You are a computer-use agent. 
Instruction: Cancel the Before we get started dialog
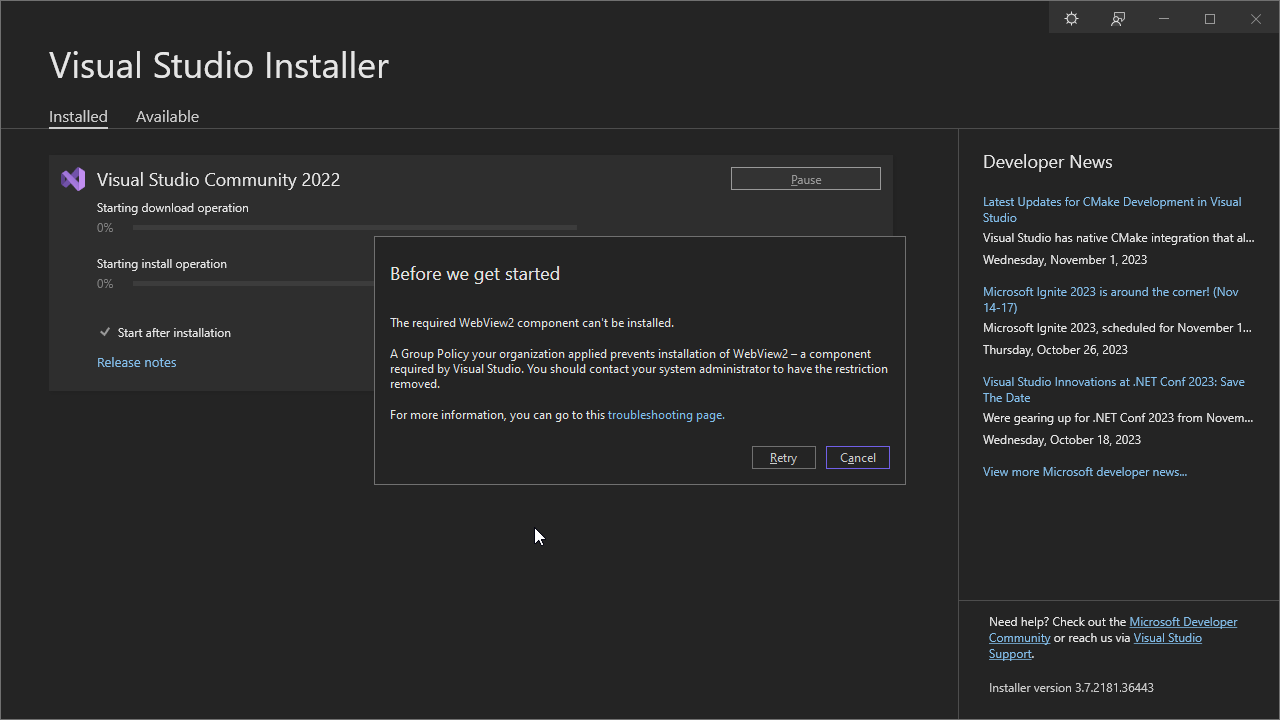tap(857, 457)
